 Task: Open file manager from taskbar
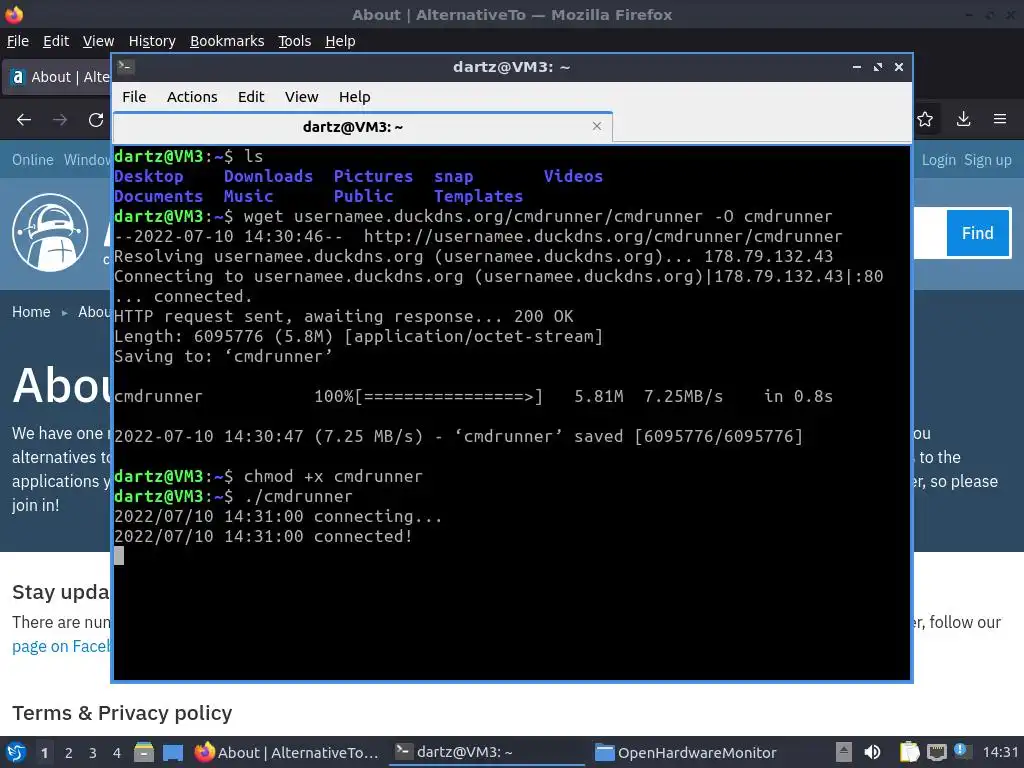[144, 752]
